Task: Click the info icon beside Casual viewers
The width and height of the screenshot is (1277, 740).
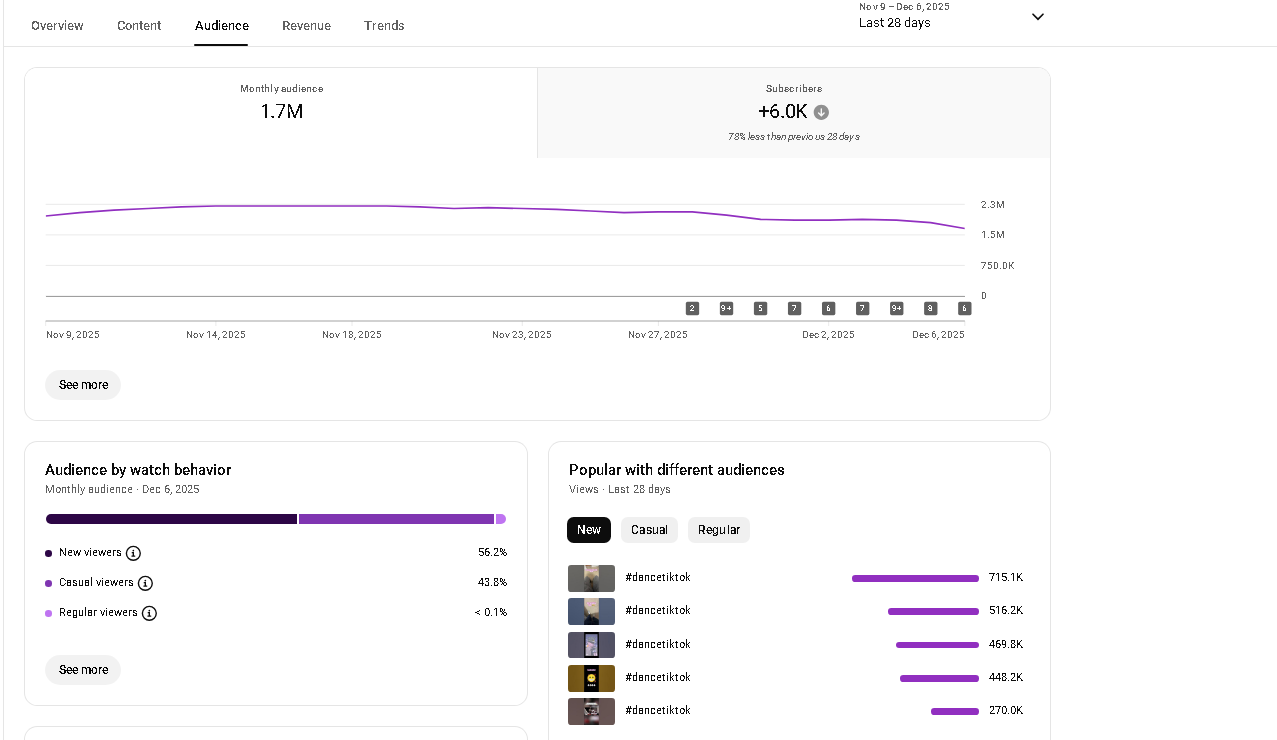Action: (145, 583)
